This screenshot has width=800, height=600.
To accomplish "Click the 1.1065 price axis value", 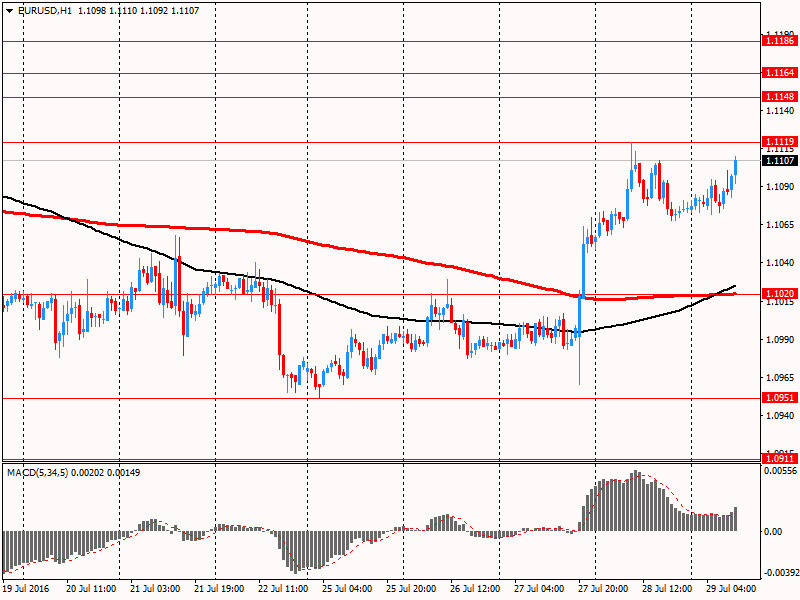I will point(780,224).
